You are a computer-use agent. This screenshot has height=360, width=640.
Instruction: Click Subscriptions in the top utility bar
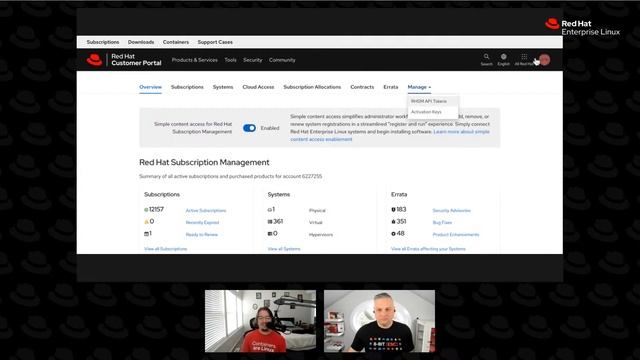[x=103, y=42]
